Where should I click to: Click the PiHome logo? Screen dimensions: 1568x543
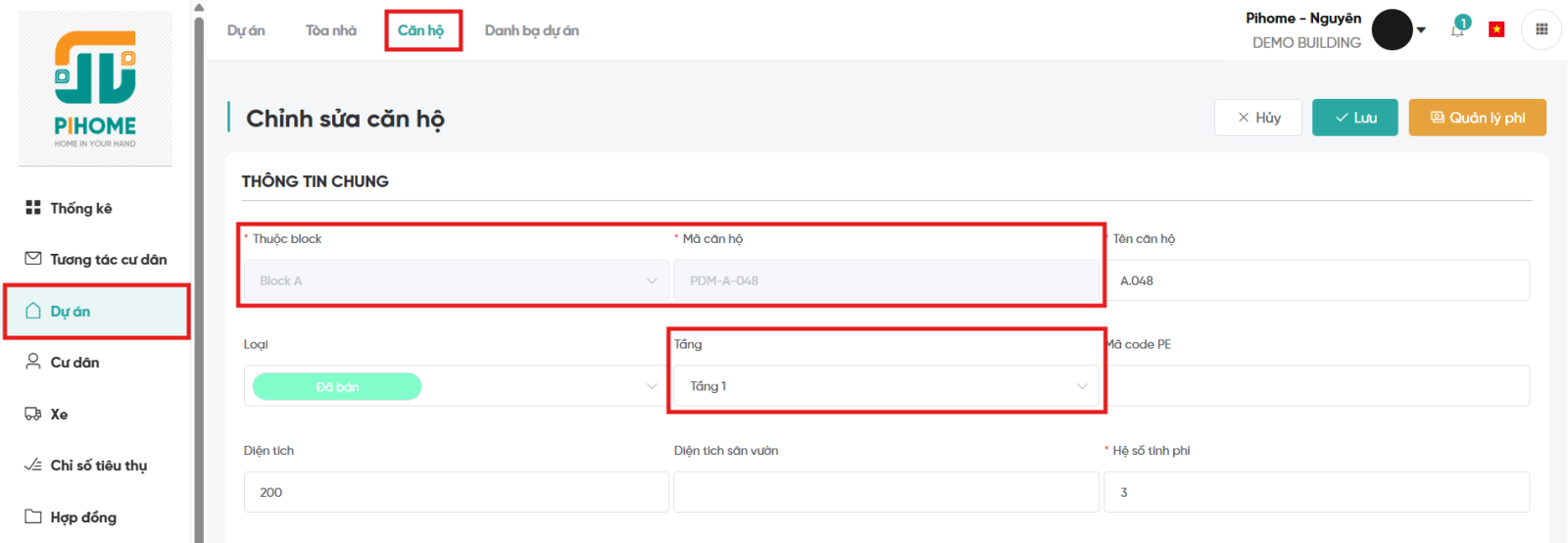click(x=95, y=89)
